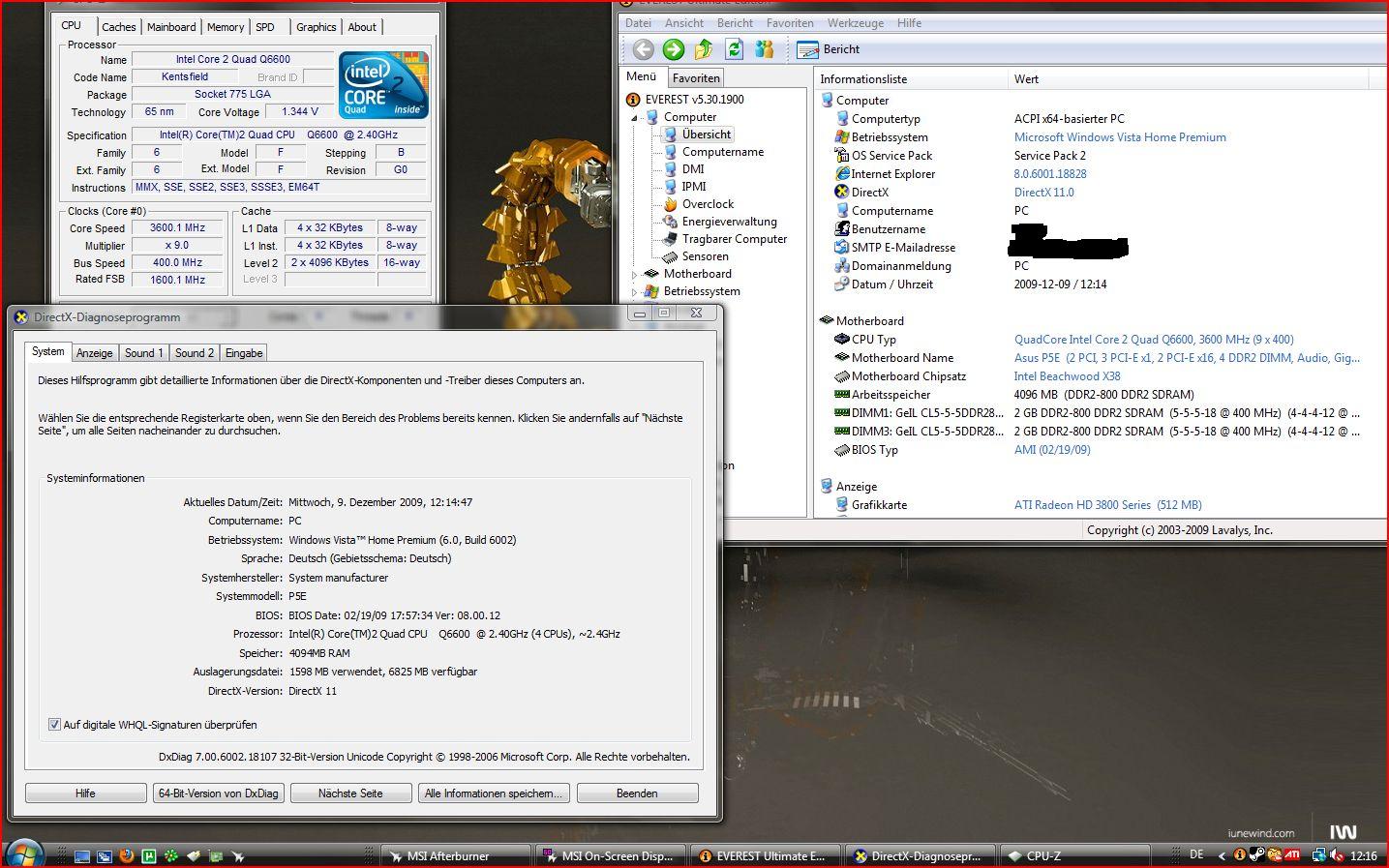
Task: Click the Betriebssystem Windows flag icon in list
Action: coord(842,137)
